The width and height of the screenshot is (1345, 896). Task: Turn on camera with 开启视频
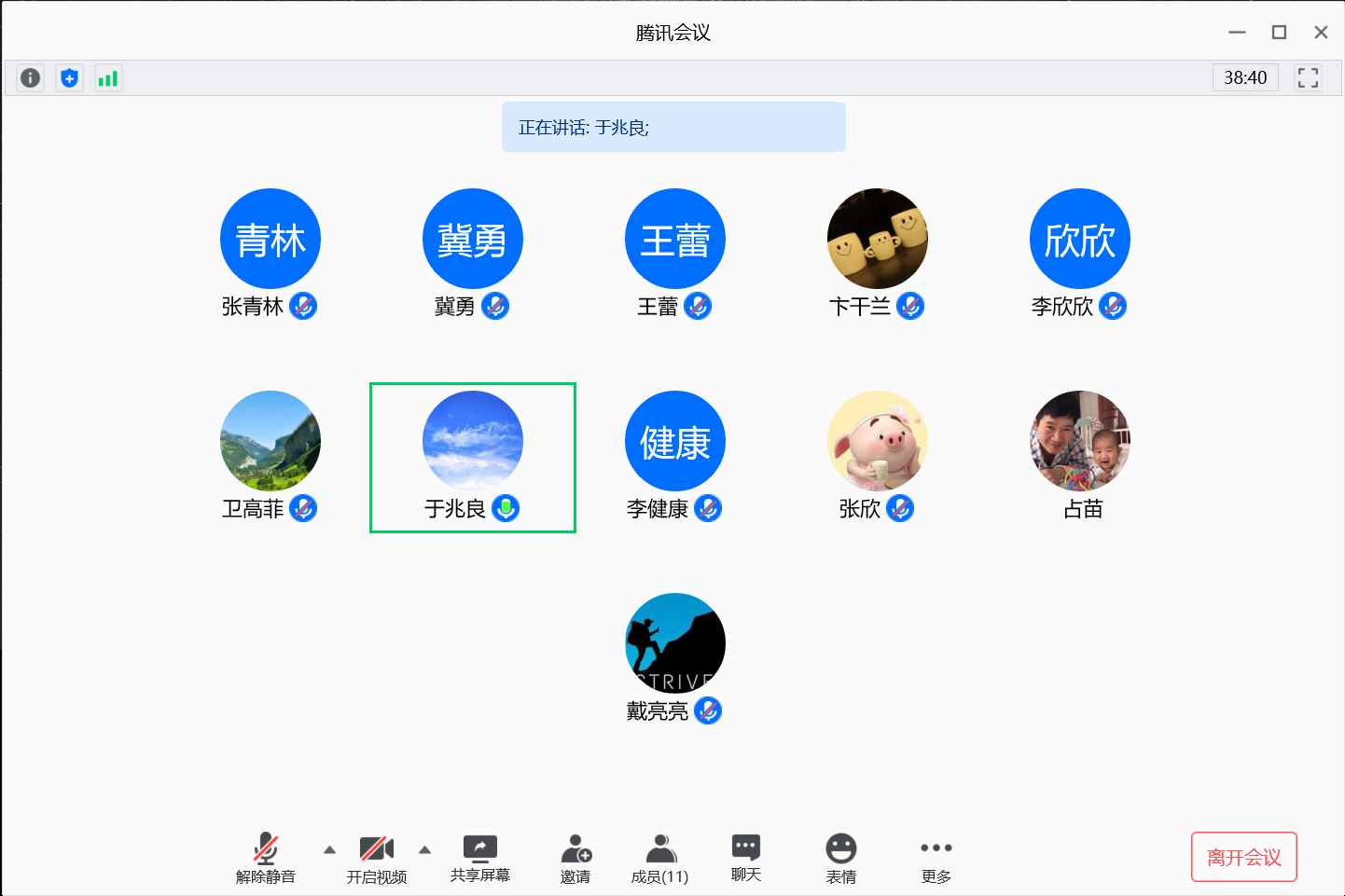(x=377, y=859)
